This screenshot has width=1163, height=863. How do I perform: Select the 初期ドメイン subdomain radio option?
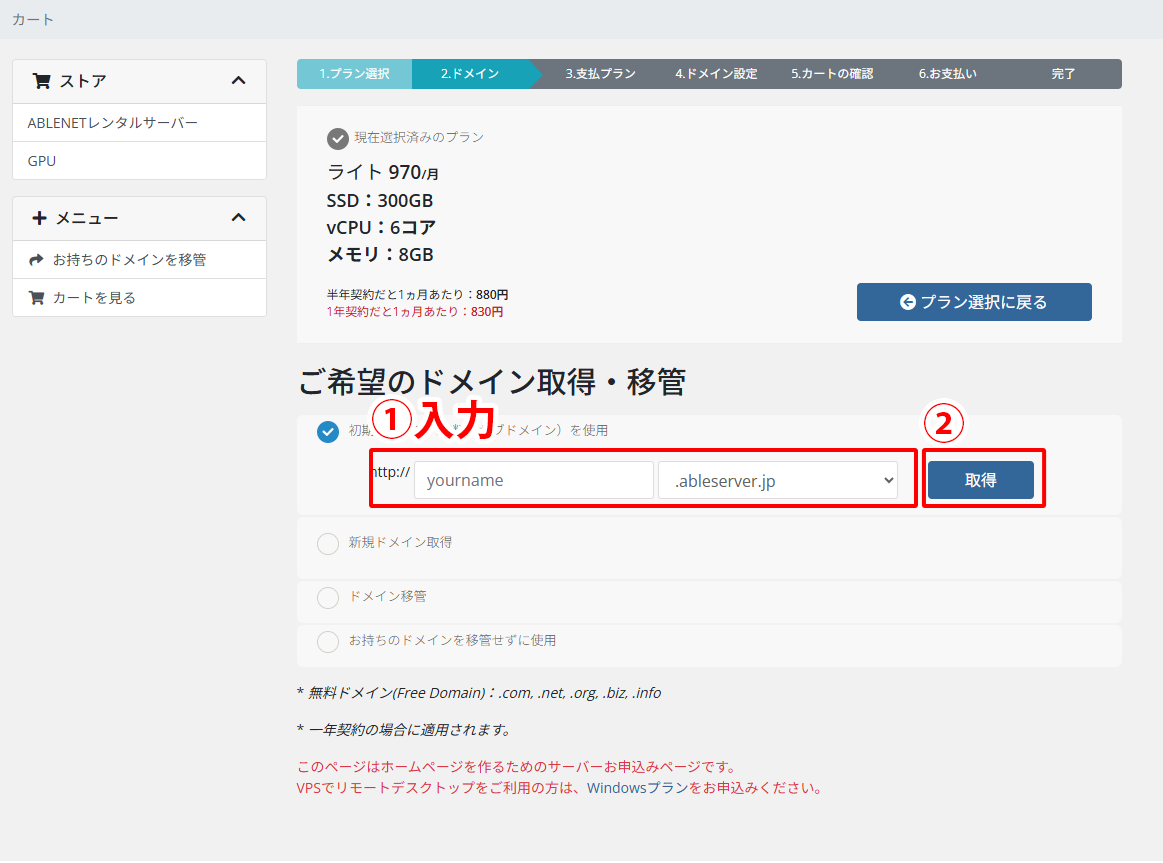point(328,431)
